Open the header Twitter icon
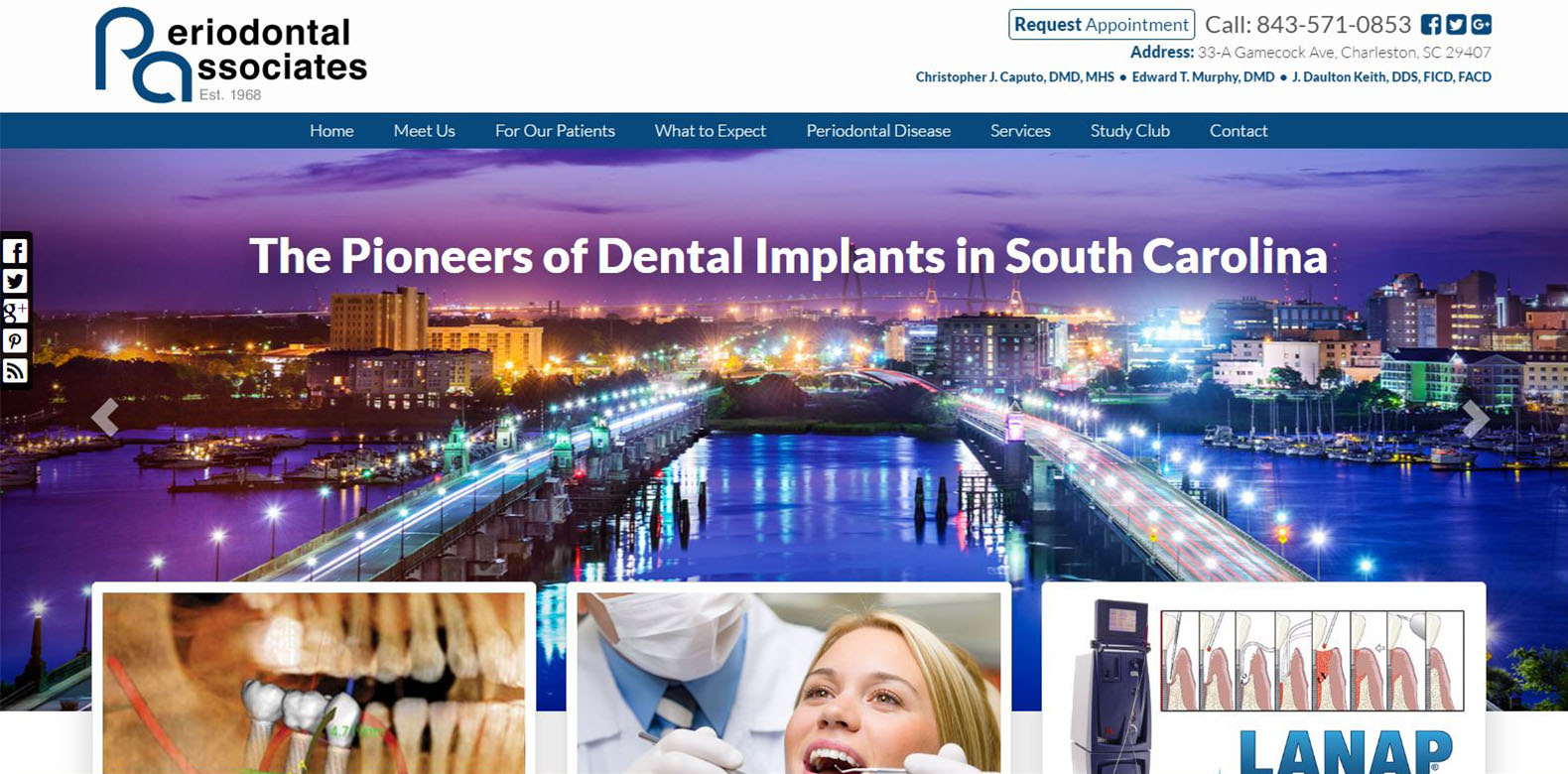1568x774 pixels. (1456, 25)
